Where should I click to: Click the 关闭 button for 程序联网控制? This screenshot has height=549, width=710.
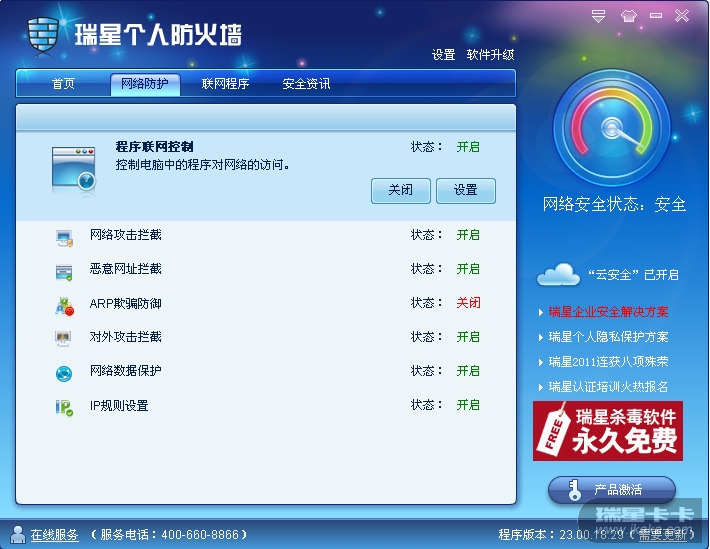(x=401, y=190)
